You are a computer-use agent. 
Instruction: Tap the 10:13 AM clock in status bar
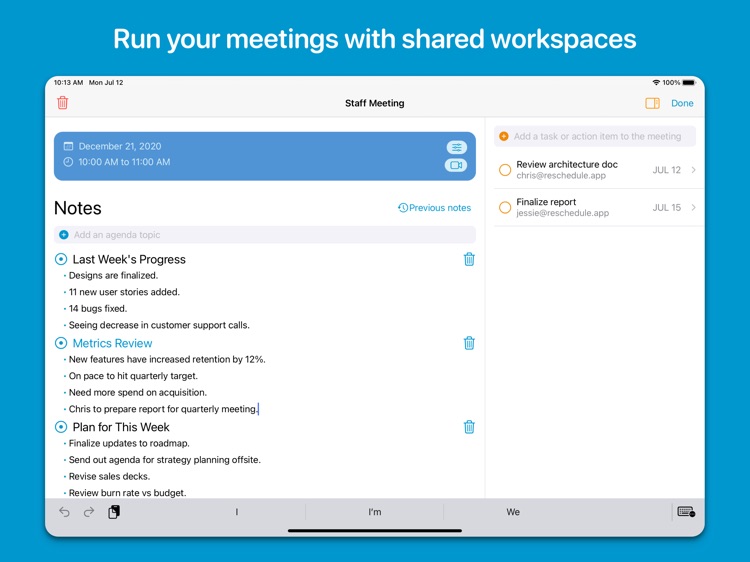tap(68, 83)
